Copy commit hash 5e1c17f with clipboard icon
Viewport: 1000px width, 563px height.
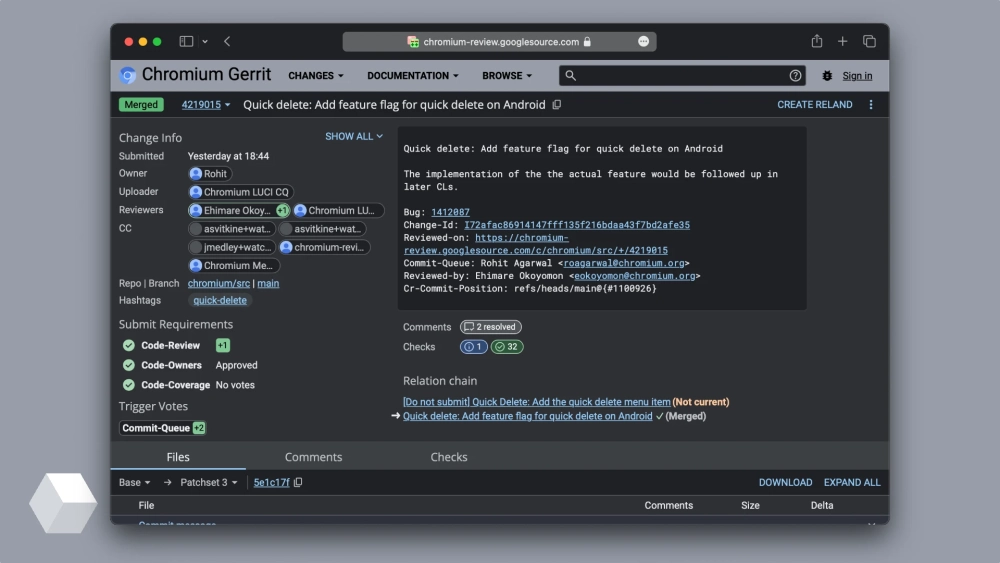coord(298,483)
